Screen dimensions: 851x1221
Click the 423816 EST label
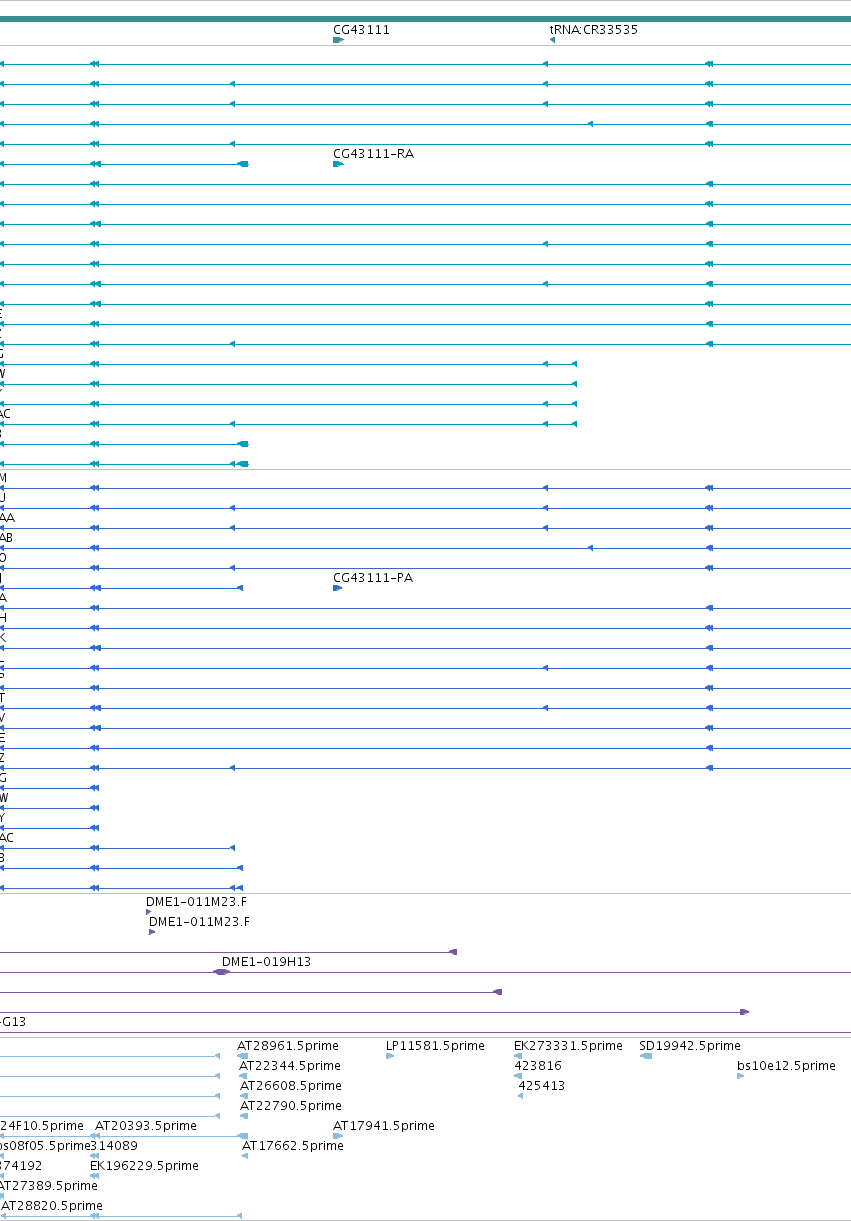(x=539, y=1066)
